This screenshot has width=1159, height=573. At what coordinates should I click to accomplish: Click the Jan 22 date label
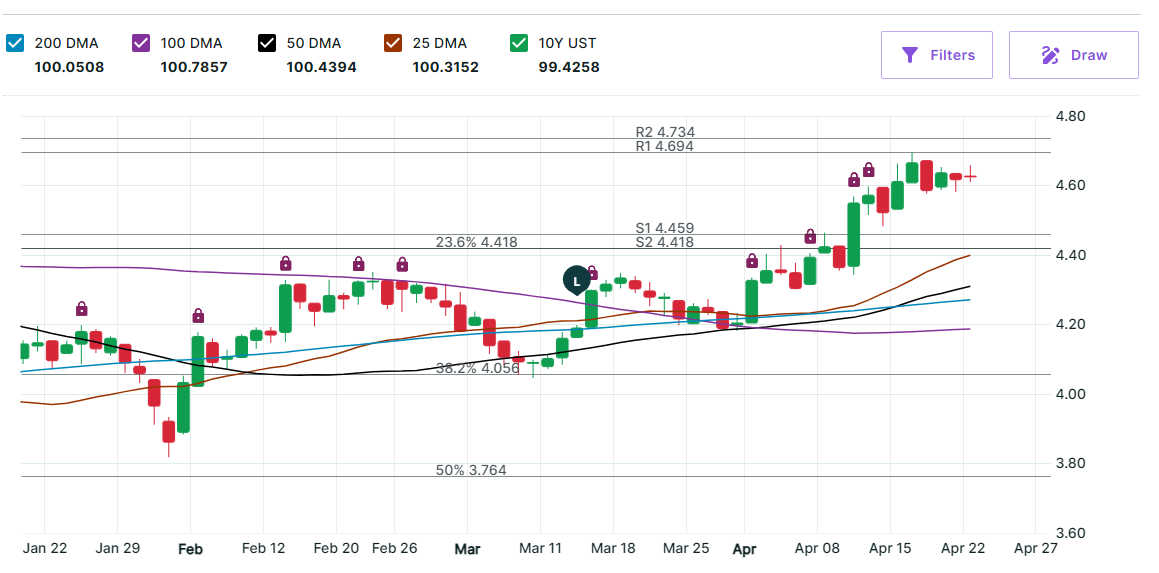[44, 549]
